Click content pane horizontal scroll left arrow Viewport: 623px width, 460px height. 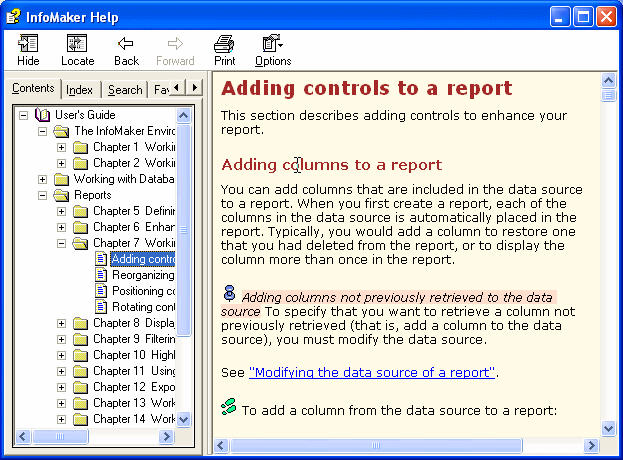pos(221,445)
